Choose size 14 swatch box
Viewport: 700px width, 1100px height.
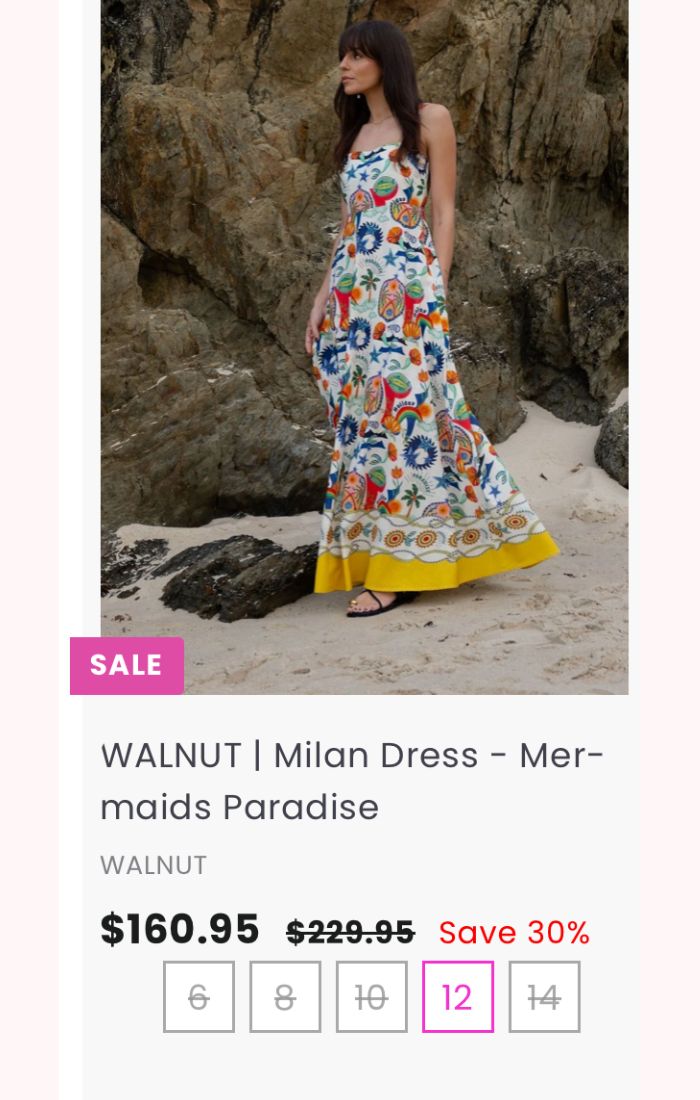pos(544,997)
